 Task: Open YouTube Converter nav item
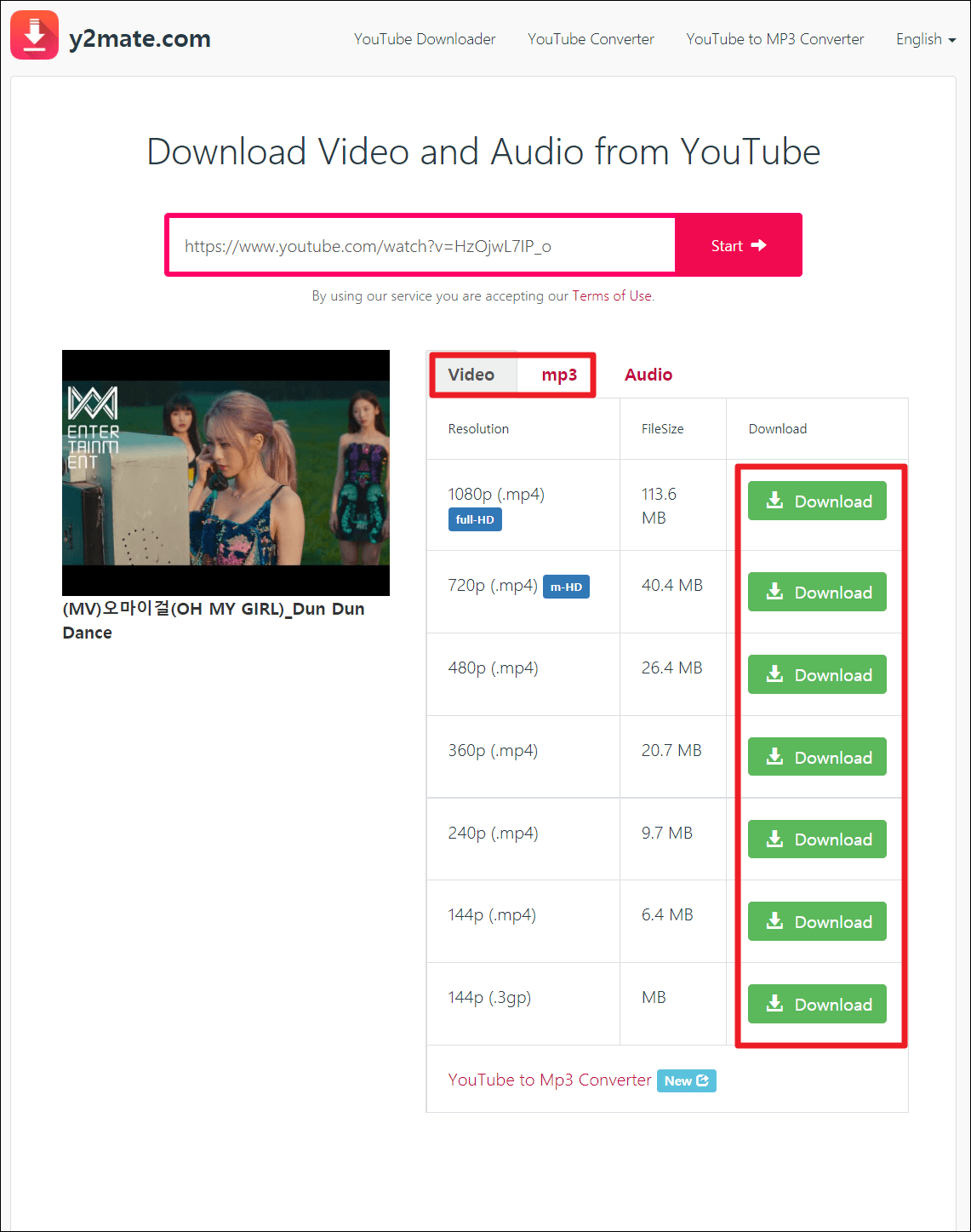coord(591,39)
